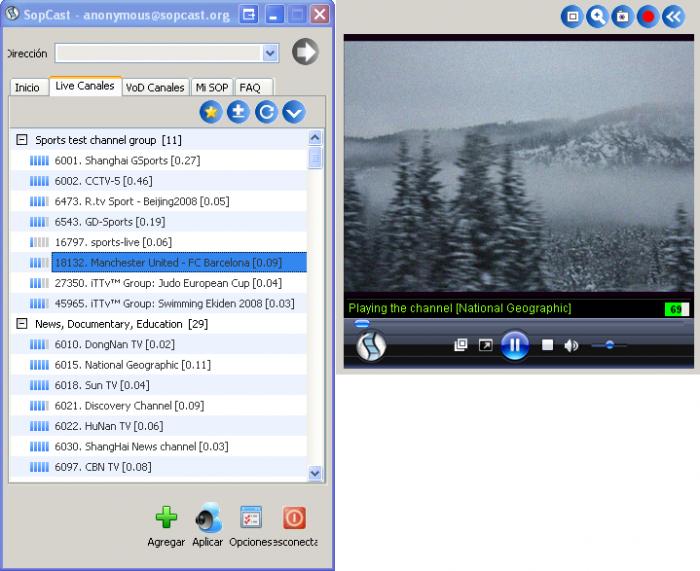700x571 pixels.
Task: Select channel 6001. Shanghai GSports
Action: pyautogui.click(x=158, y=160)
